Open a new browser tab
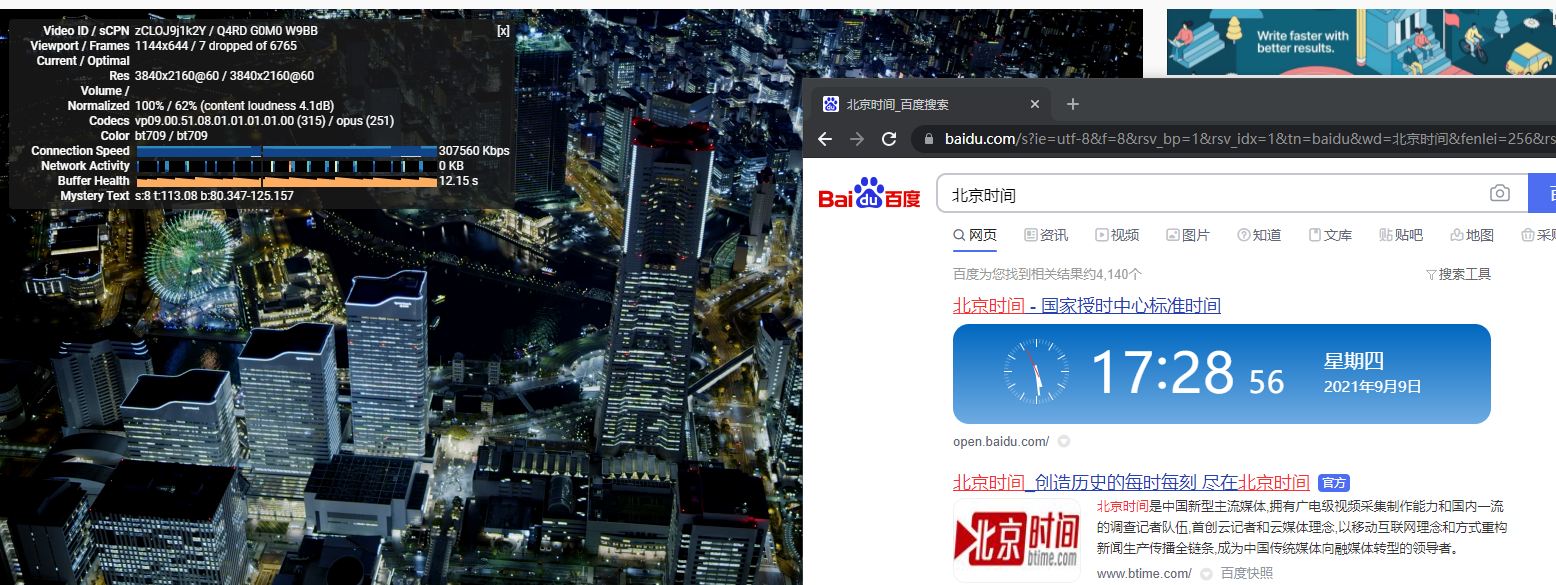Viewport: 1556px width, 585px height. pos(1073,104)
